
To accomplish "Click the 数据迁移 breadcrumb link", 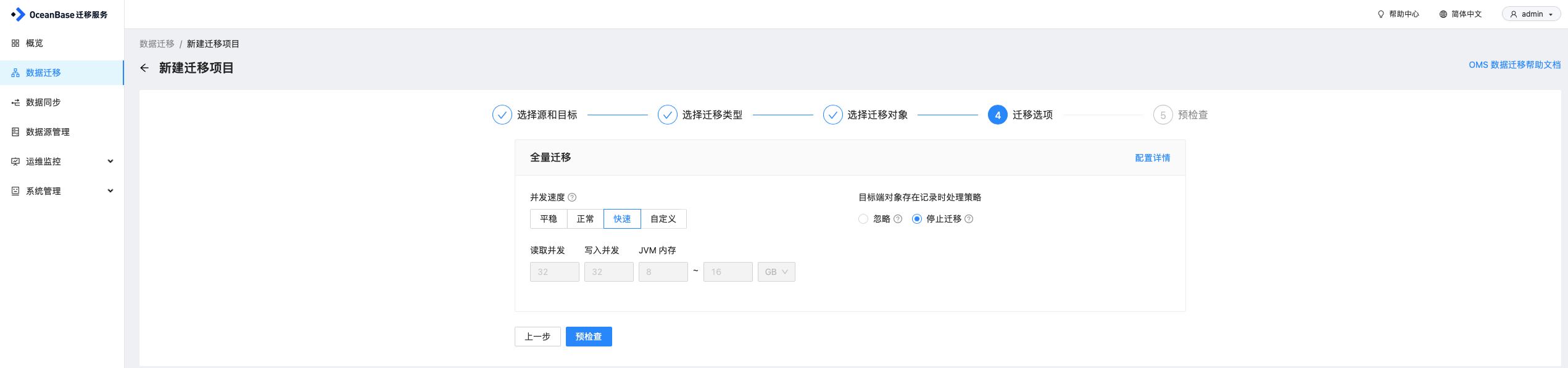I will tap(157, 44).
